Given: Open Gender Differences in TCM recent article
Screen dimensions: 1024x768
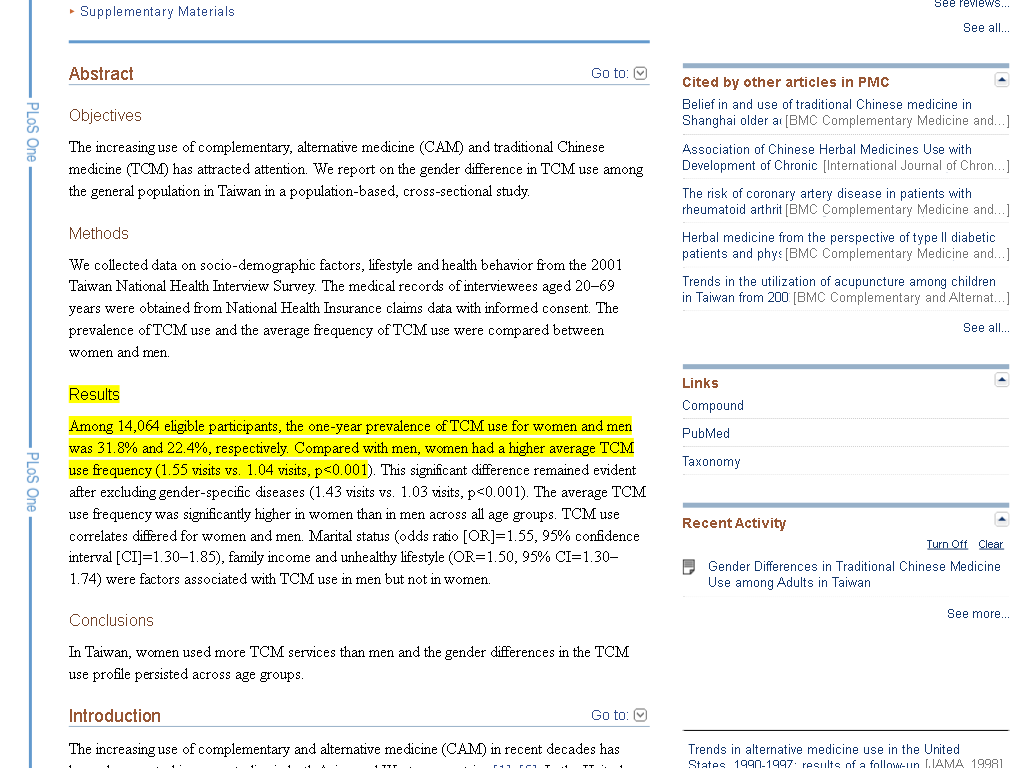Looking at the screenshot, I should [854, 575].
